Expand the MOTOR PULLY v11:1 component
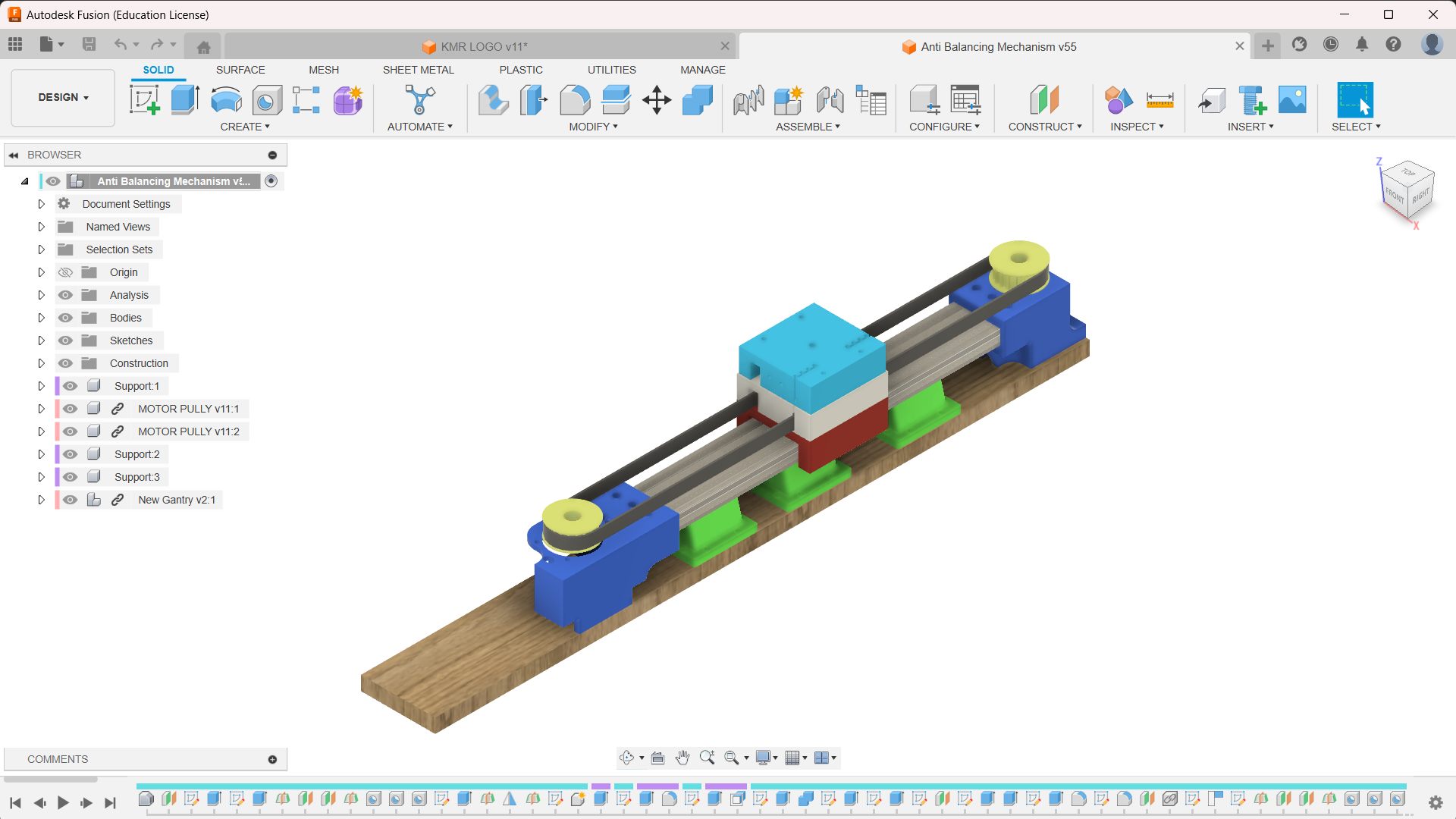This screenshot has width=1456, height=819. [x=42, y=409]
